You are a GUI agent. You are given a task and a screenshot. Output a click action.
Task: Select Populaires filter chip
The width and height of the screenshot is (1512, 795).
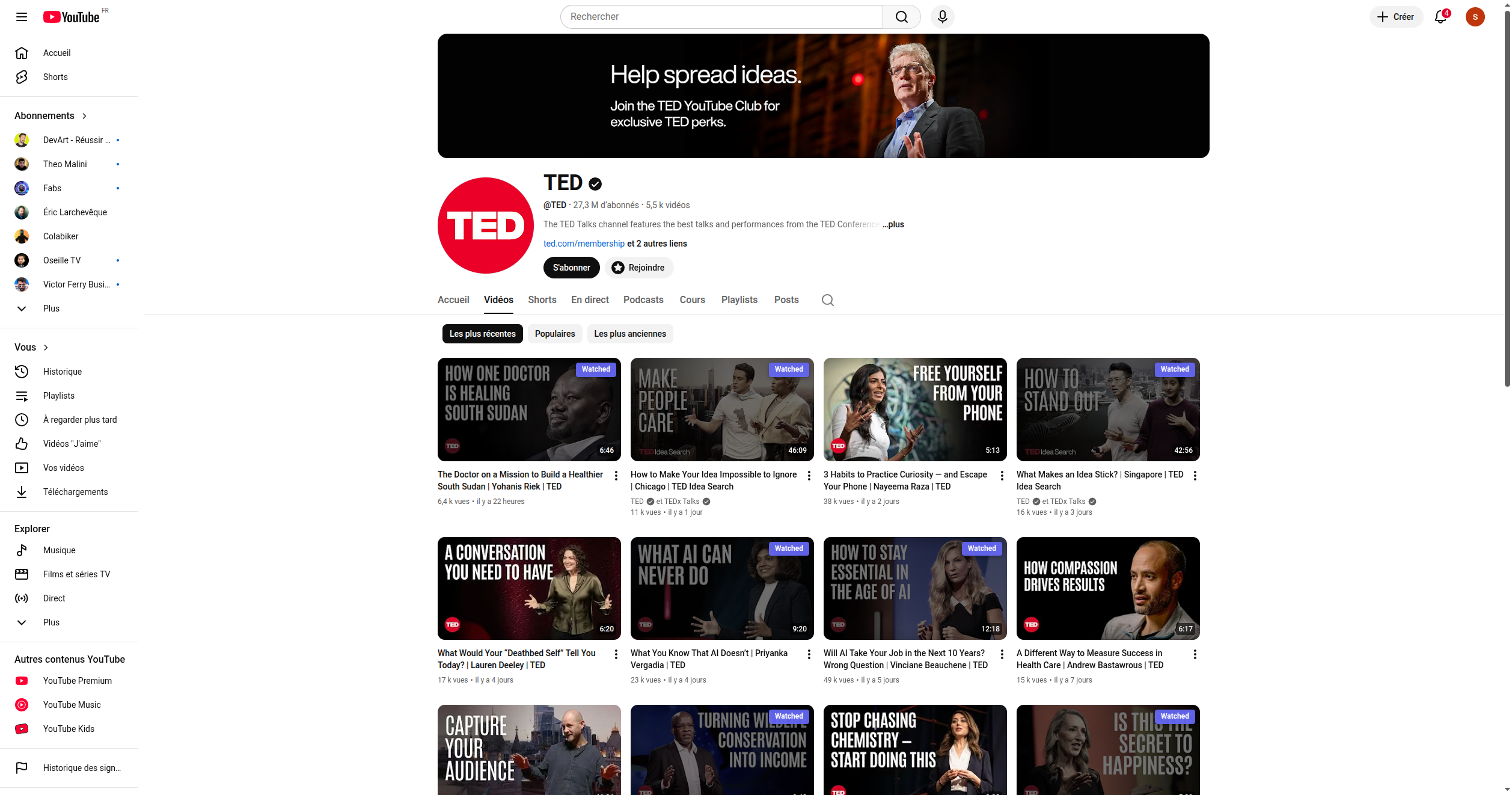point(555,334)
